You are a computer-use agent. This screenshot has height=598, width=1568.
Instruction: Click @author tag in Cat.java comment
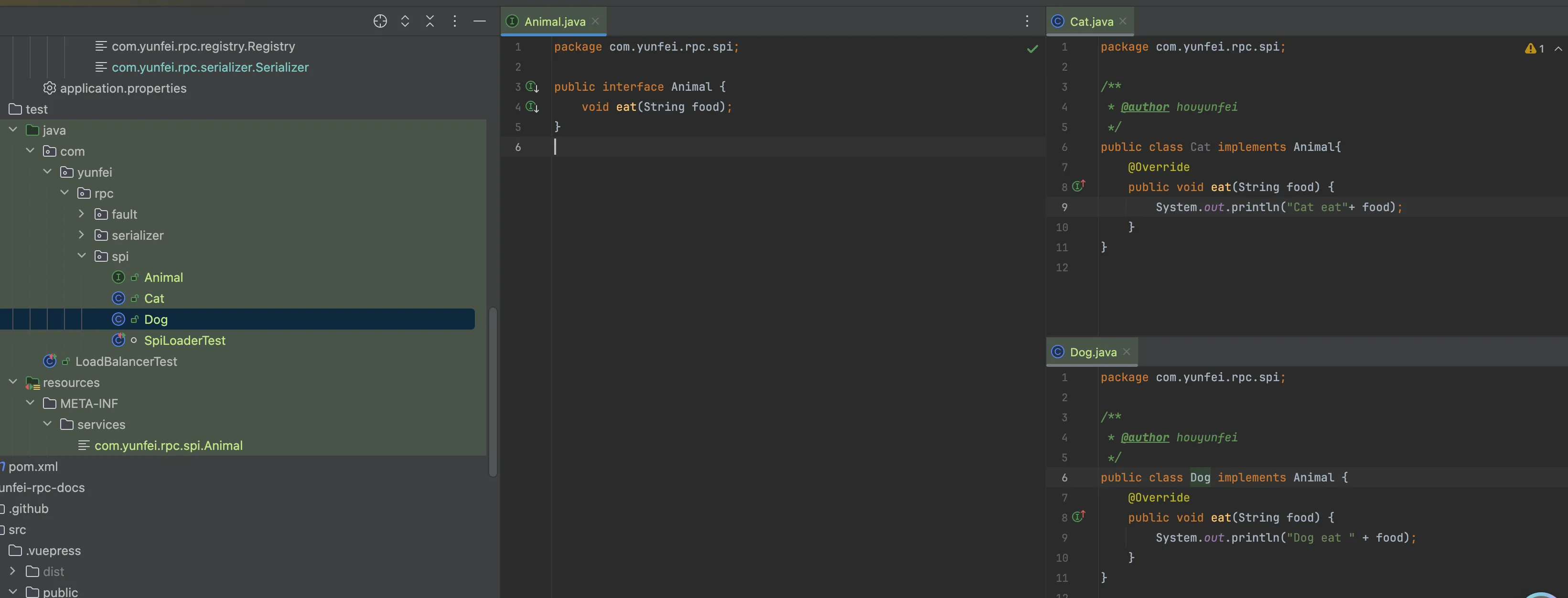coord(1144,107)
